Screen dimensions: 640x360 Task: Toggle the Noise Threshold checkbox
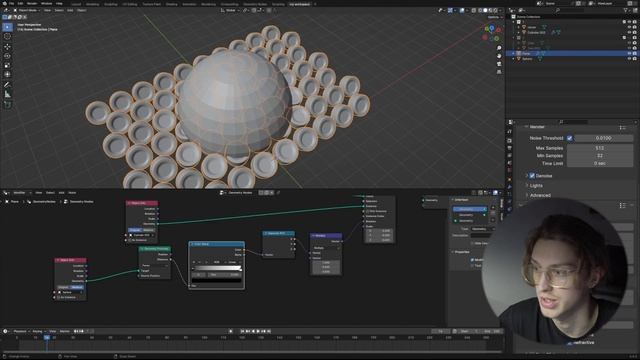[x=570, y=138]
